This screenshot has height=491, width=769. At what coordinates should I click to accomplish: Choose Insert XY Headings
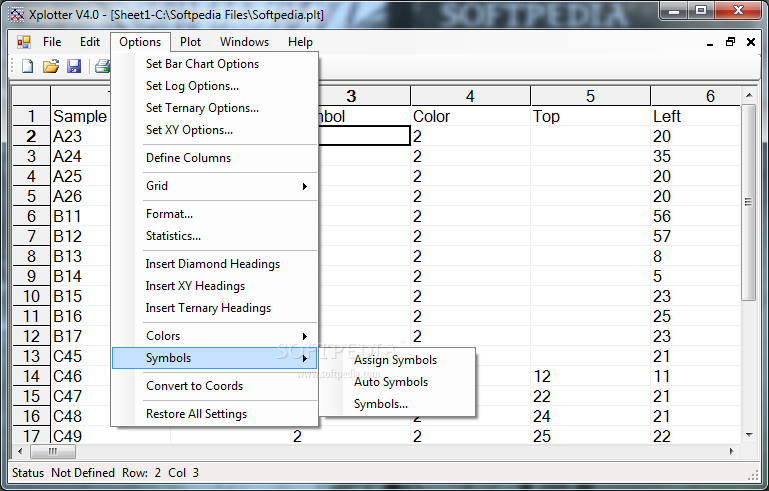[215, 286]
